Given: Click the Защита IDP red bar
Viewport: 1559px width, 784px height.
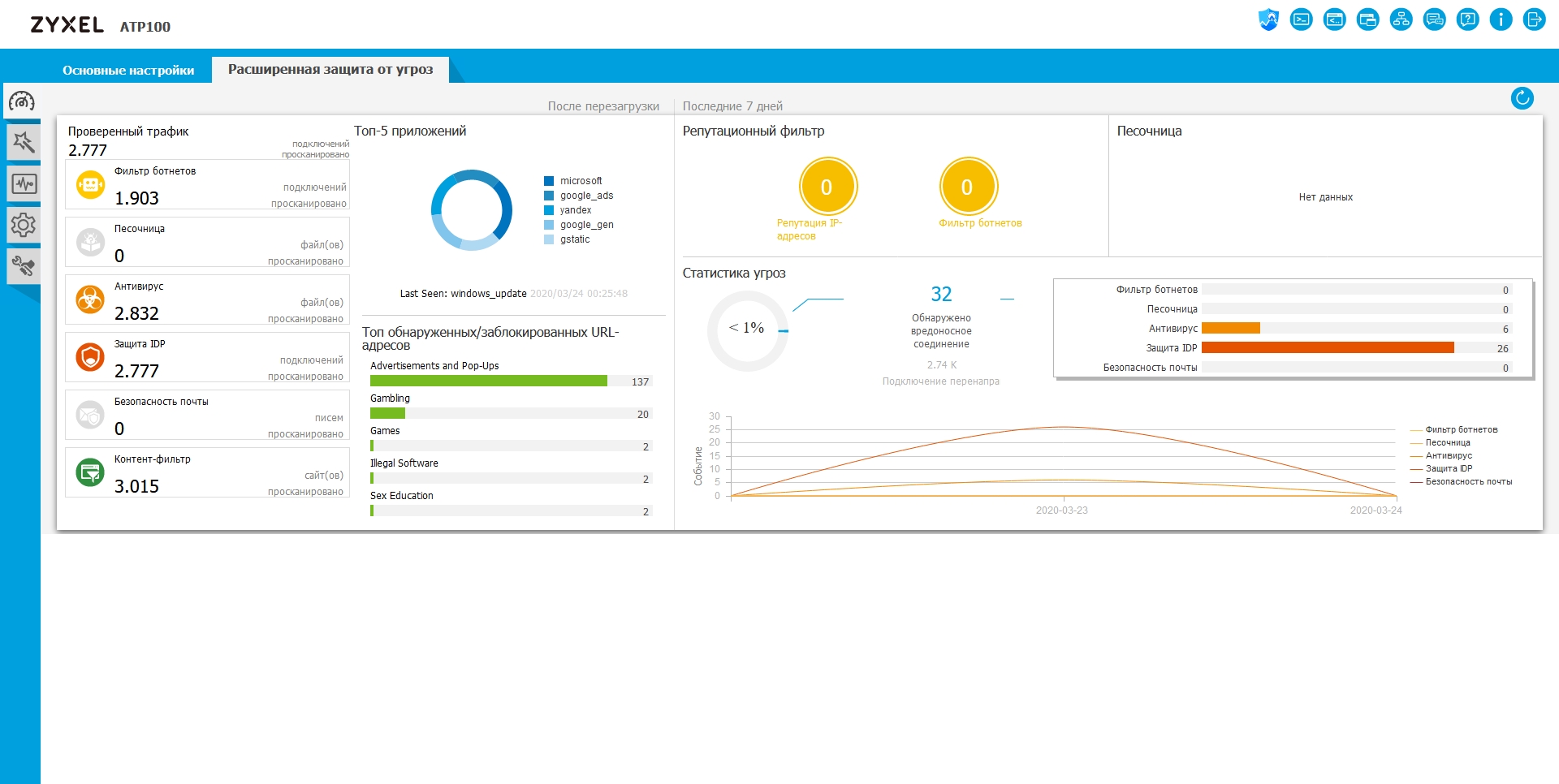Looking at the screenshot, I should coord(1328,347).
